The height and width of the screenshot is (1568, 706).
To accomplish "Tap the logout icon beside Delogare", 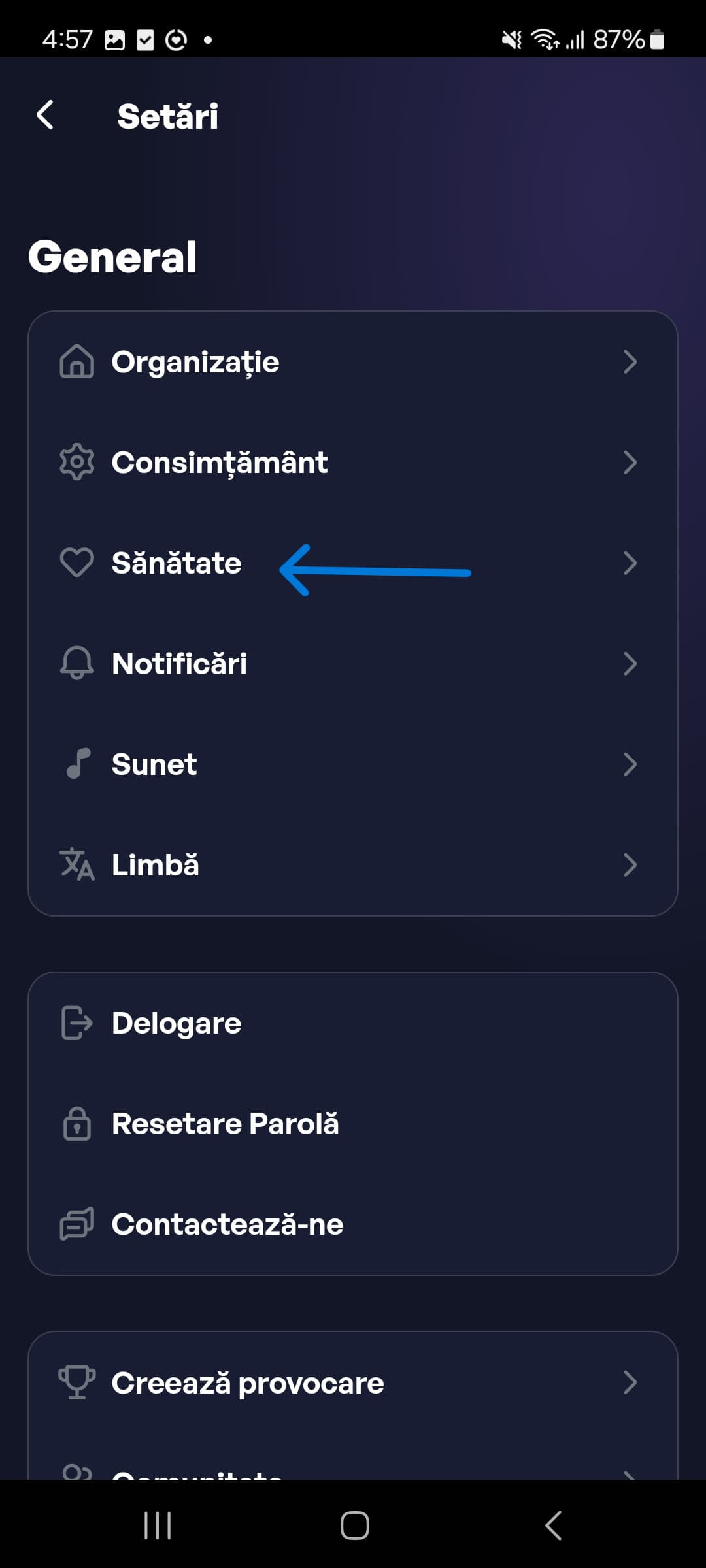I will 77,1023.
